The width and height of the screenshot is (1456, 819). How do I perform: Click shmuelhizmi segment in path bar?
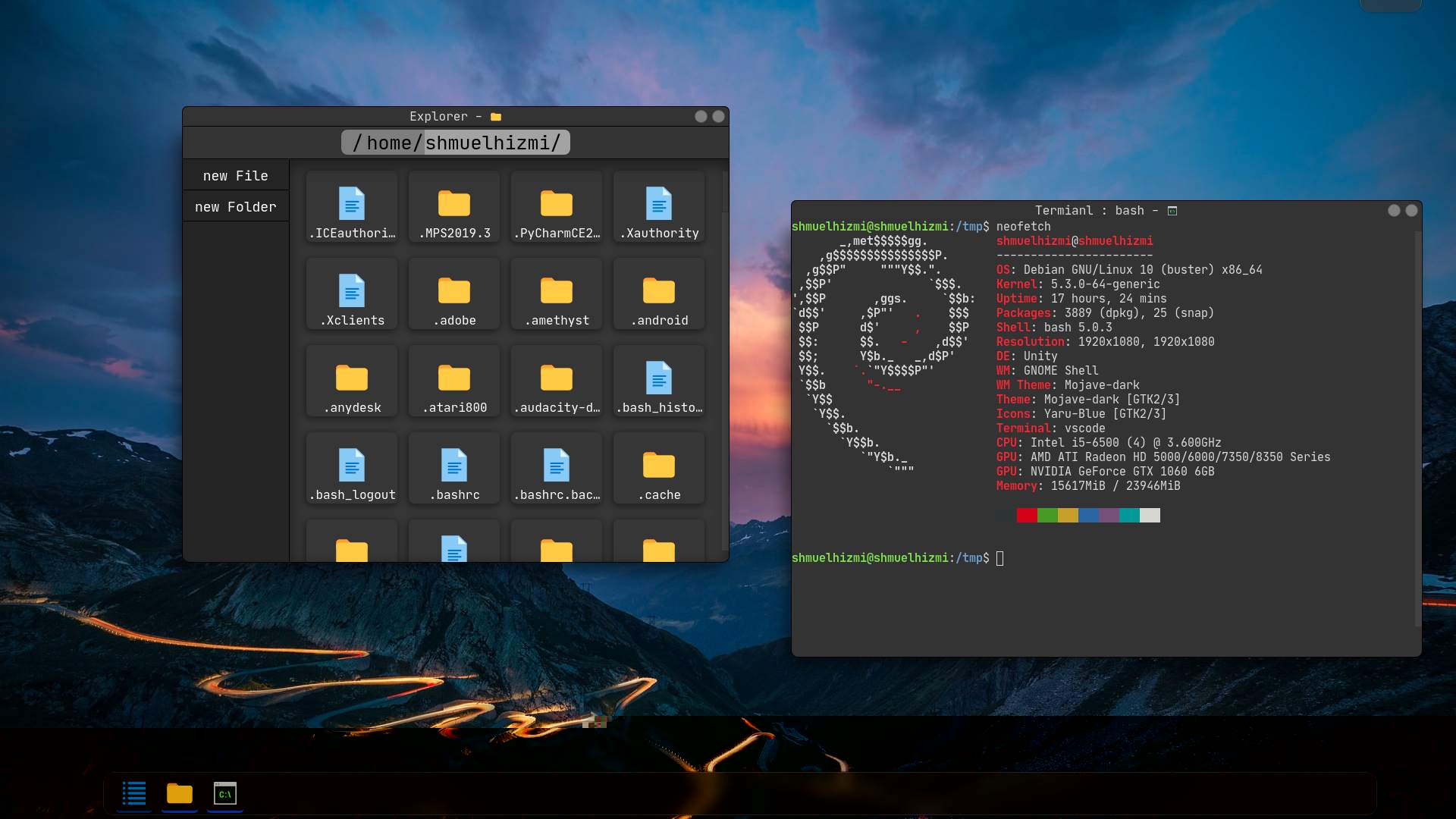(x=487, y=143)
